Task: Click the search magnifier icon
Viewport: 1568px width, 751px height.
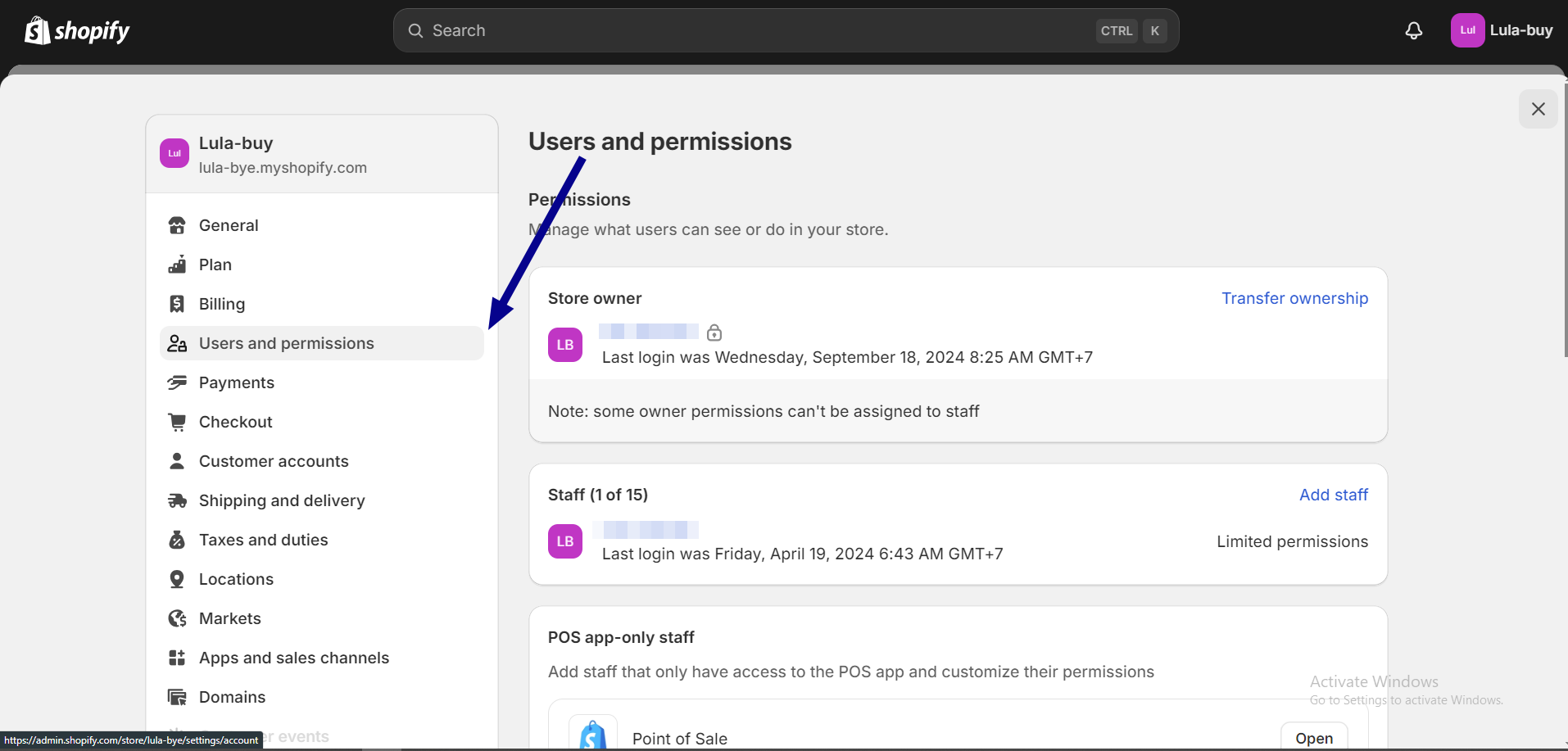Action: click(x=416, y=30)
